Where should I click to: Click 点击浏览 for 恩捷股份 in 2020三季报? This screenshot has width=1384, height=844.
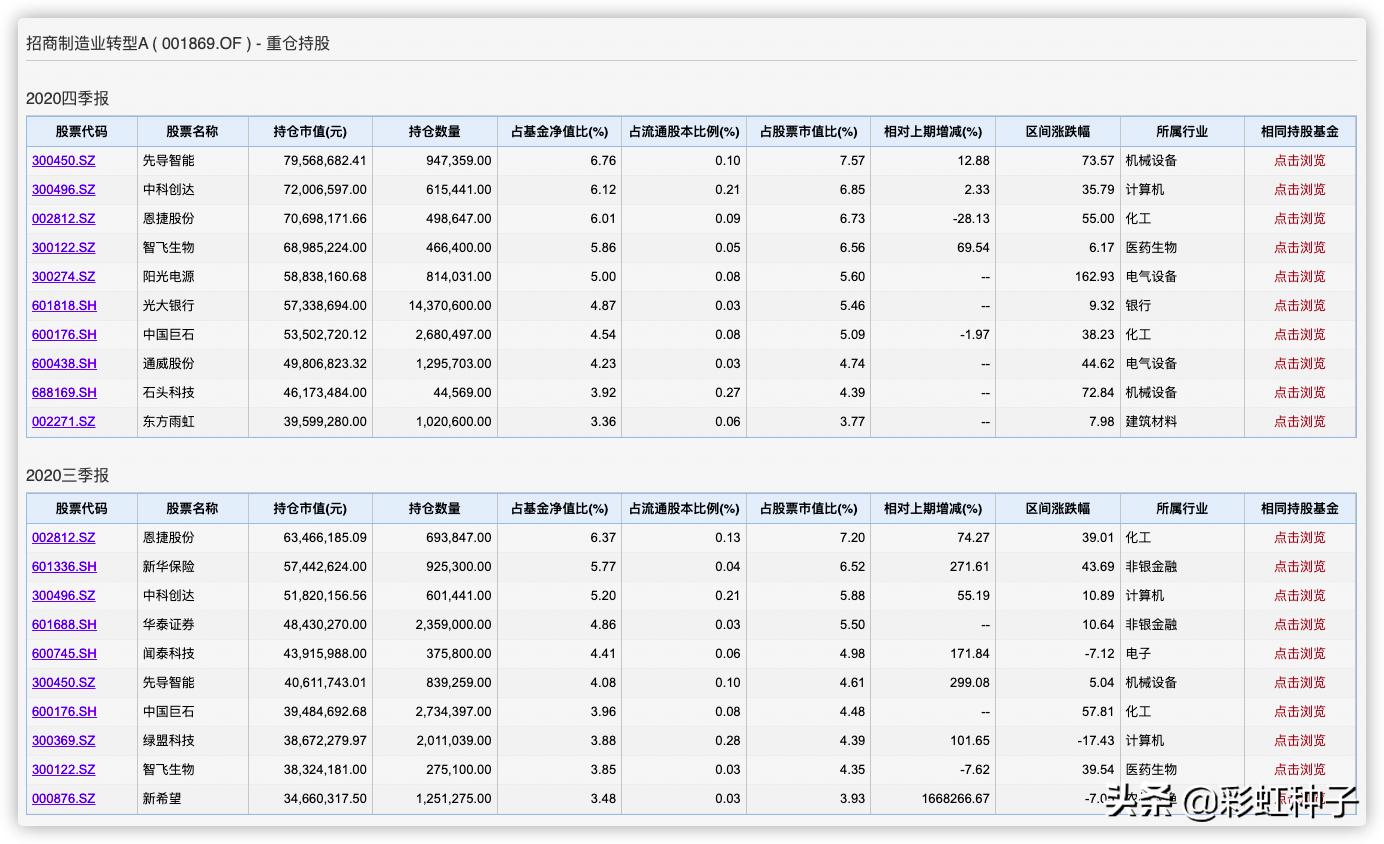(1299, 537)
